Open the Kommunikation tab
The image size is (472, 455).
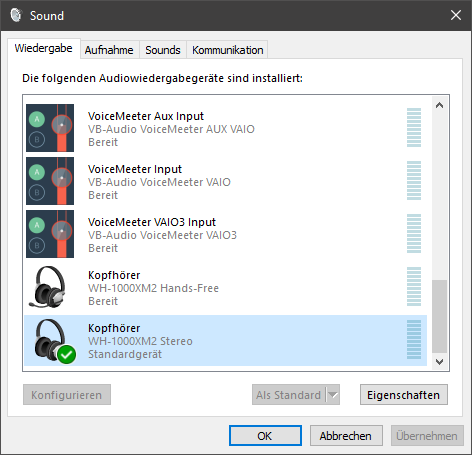[228, 50]
